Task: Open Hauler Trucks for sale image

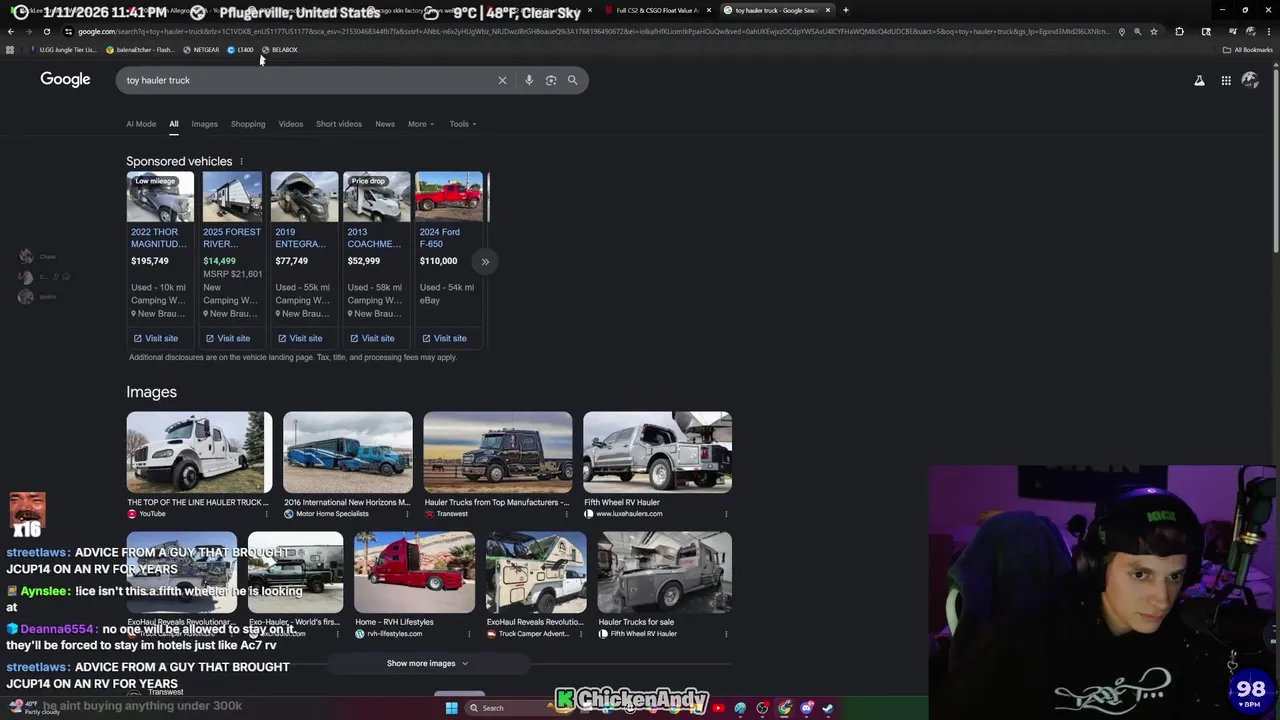Action: (x=664, y=572)
